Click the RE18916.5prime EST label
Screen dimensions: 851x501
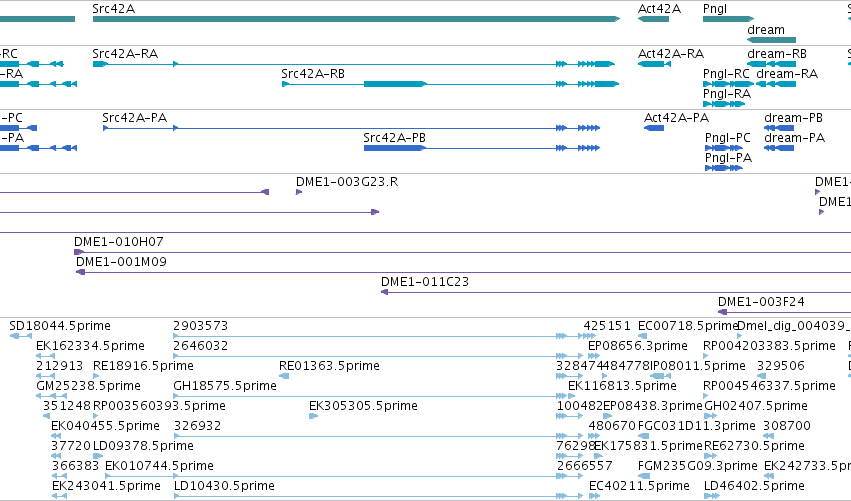coord(143,366)
